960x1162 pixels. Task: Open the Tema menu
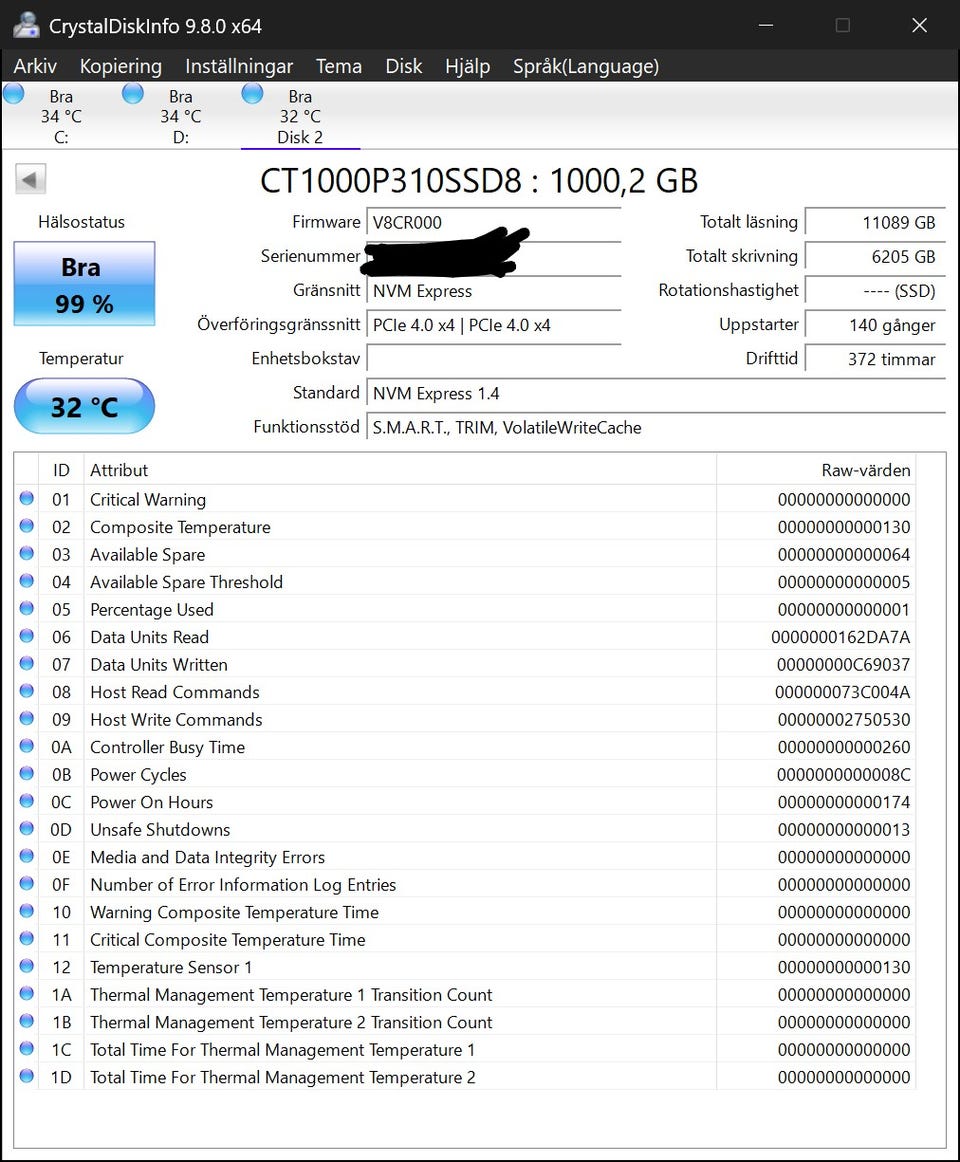(338, 66)
